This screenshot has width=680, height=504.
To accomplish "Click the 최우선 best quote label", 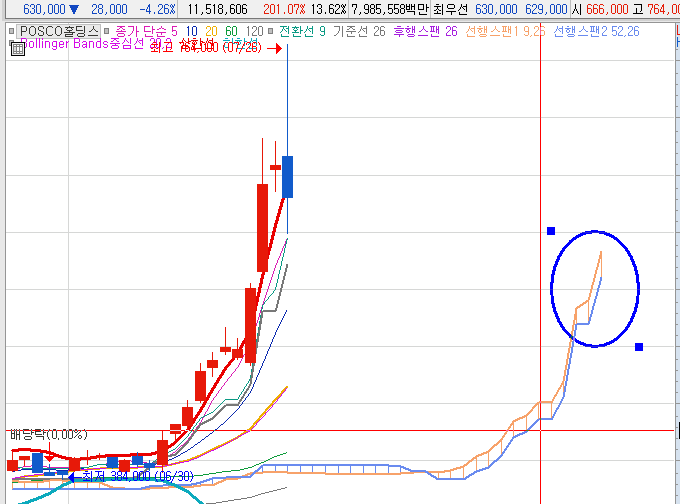I will [450, 9].
